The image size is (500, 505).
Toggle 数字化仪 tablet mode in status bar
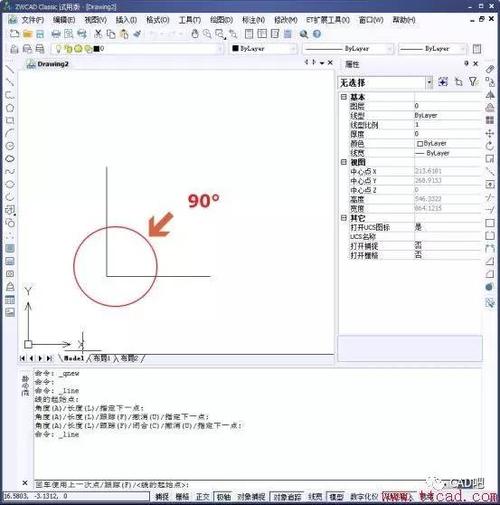(x=364, y=497)
